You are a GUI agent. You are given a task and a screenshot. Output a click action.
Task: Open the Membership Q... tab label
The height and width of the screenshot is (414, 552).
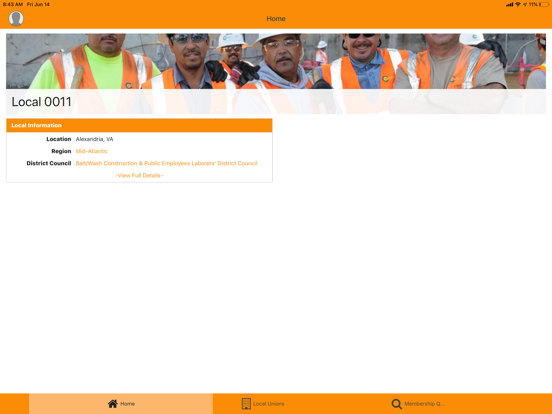tap(424, 404)
